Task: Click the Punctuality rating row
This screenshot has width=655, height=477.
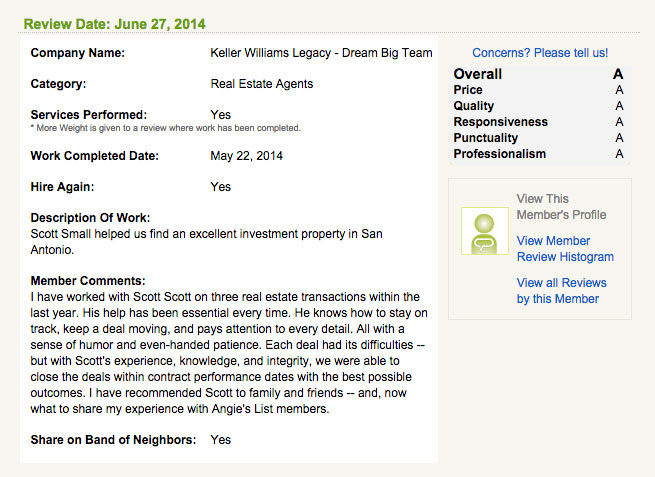Action: pyautogui.click(x=538, y=137)
